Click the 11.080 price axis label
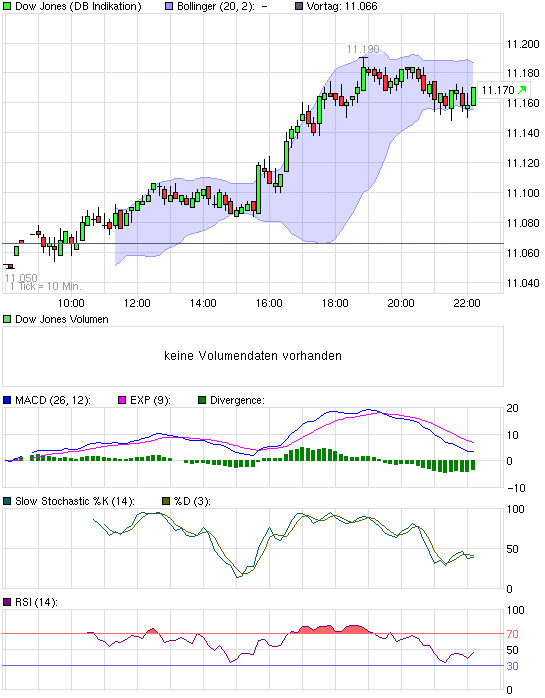Screen dimensions: 545x698 [x=523, y=223]
